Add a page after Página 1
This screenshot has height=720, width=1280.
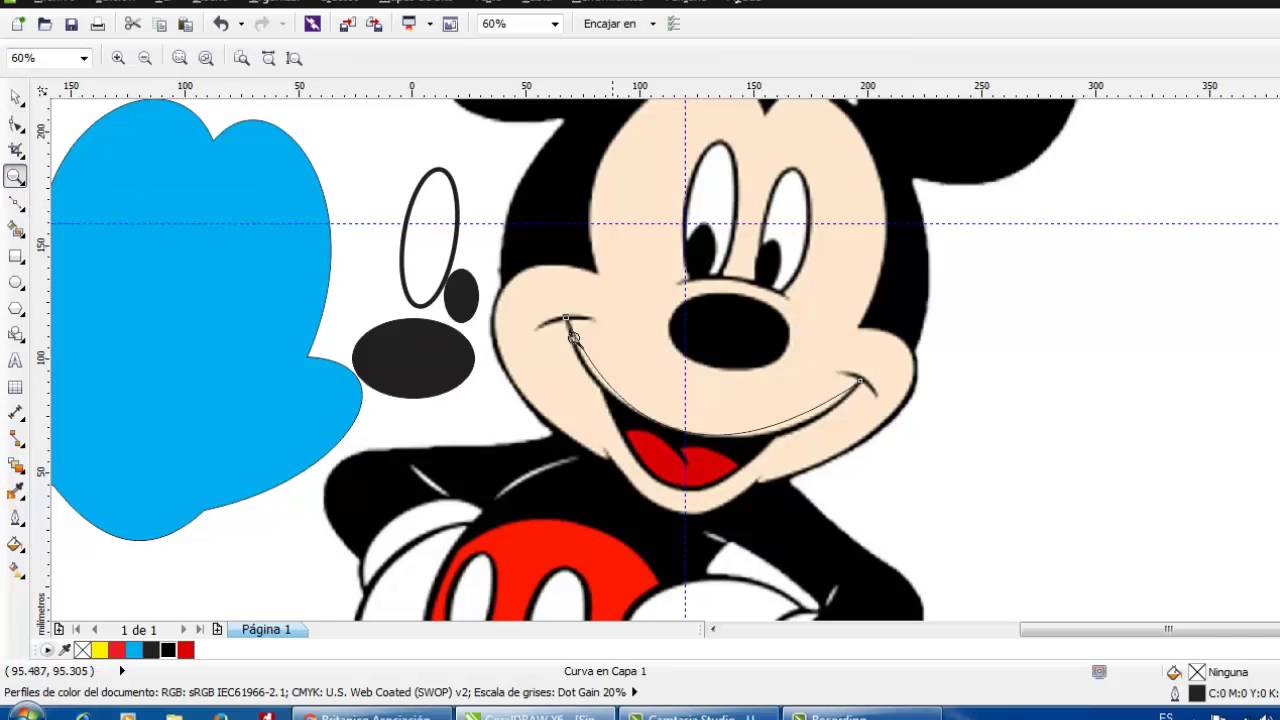217,630
